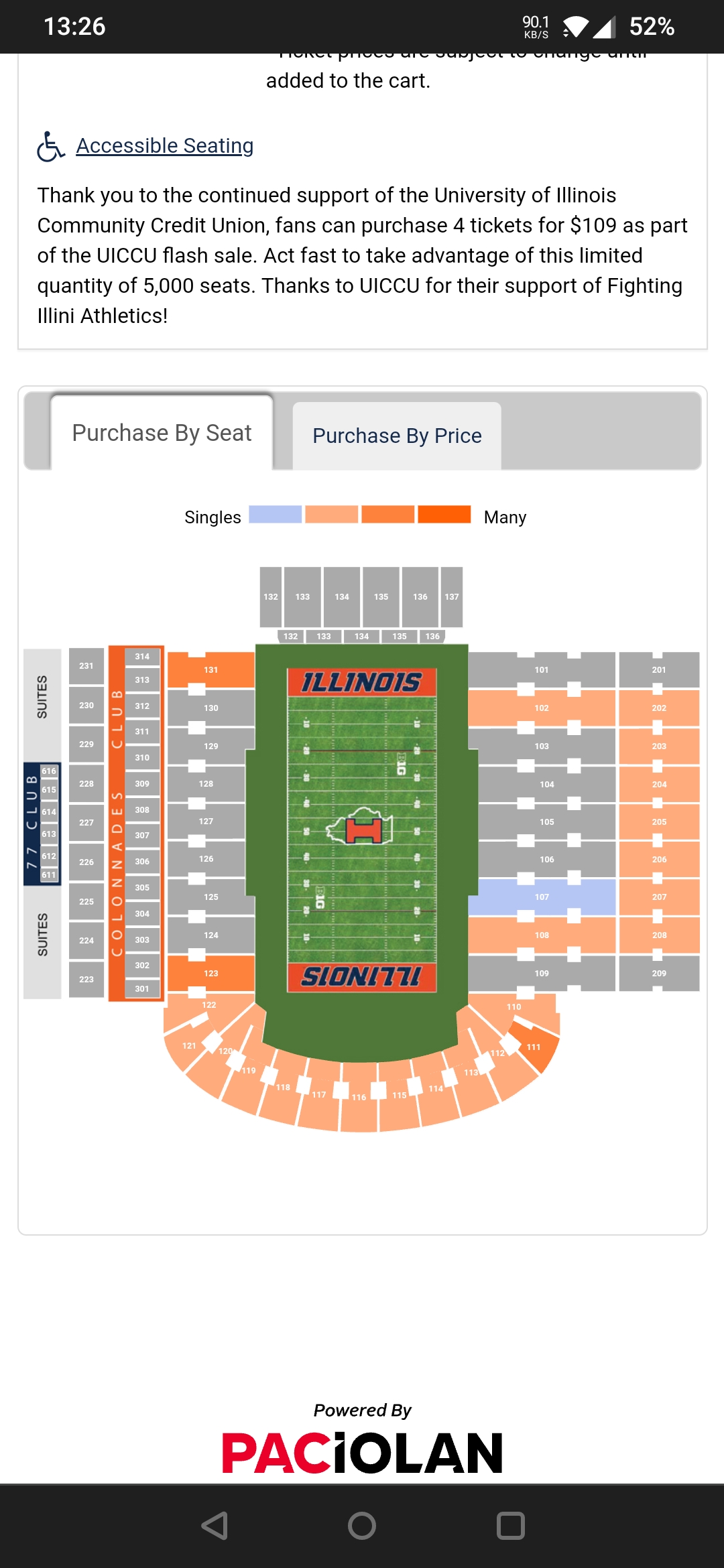Switch to Purchase By Price tab
The width and height of the screenshot is (724, 1568).
click(397, 436)
